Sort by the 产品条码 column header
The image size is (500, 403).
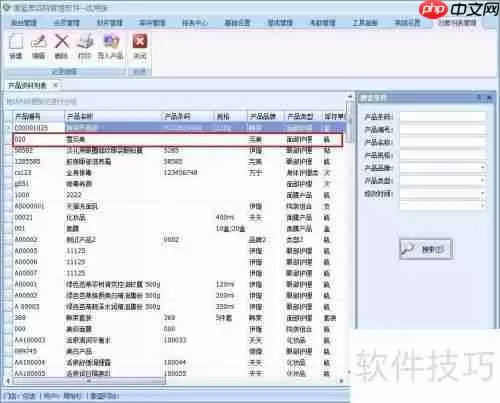187,116
